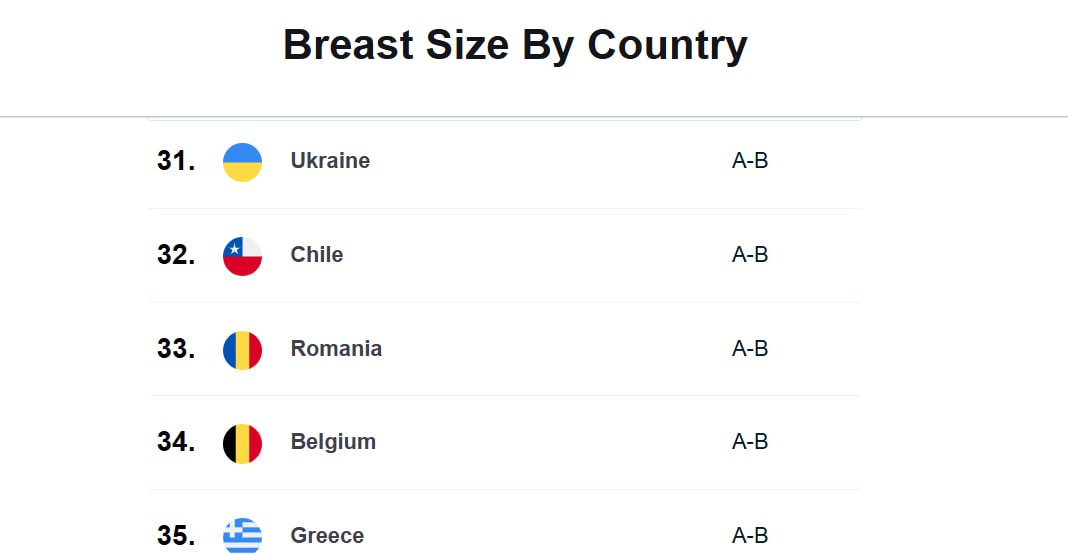Click the Romania flag icon
The height and width of the screenshot is (554, 1068).
point(242,350)
